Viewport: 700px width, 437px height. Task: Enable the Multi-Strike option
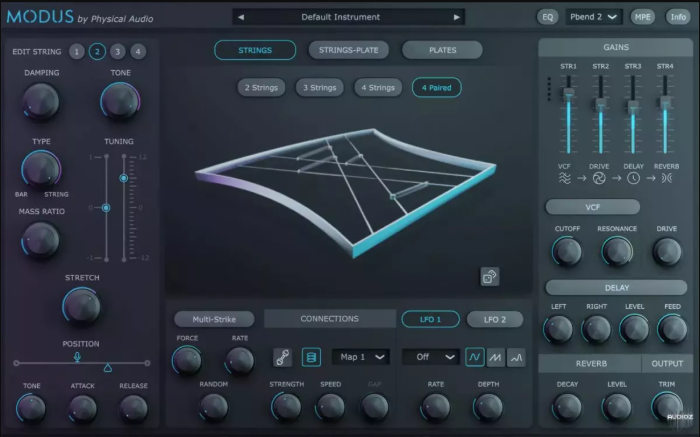(214, 319)
